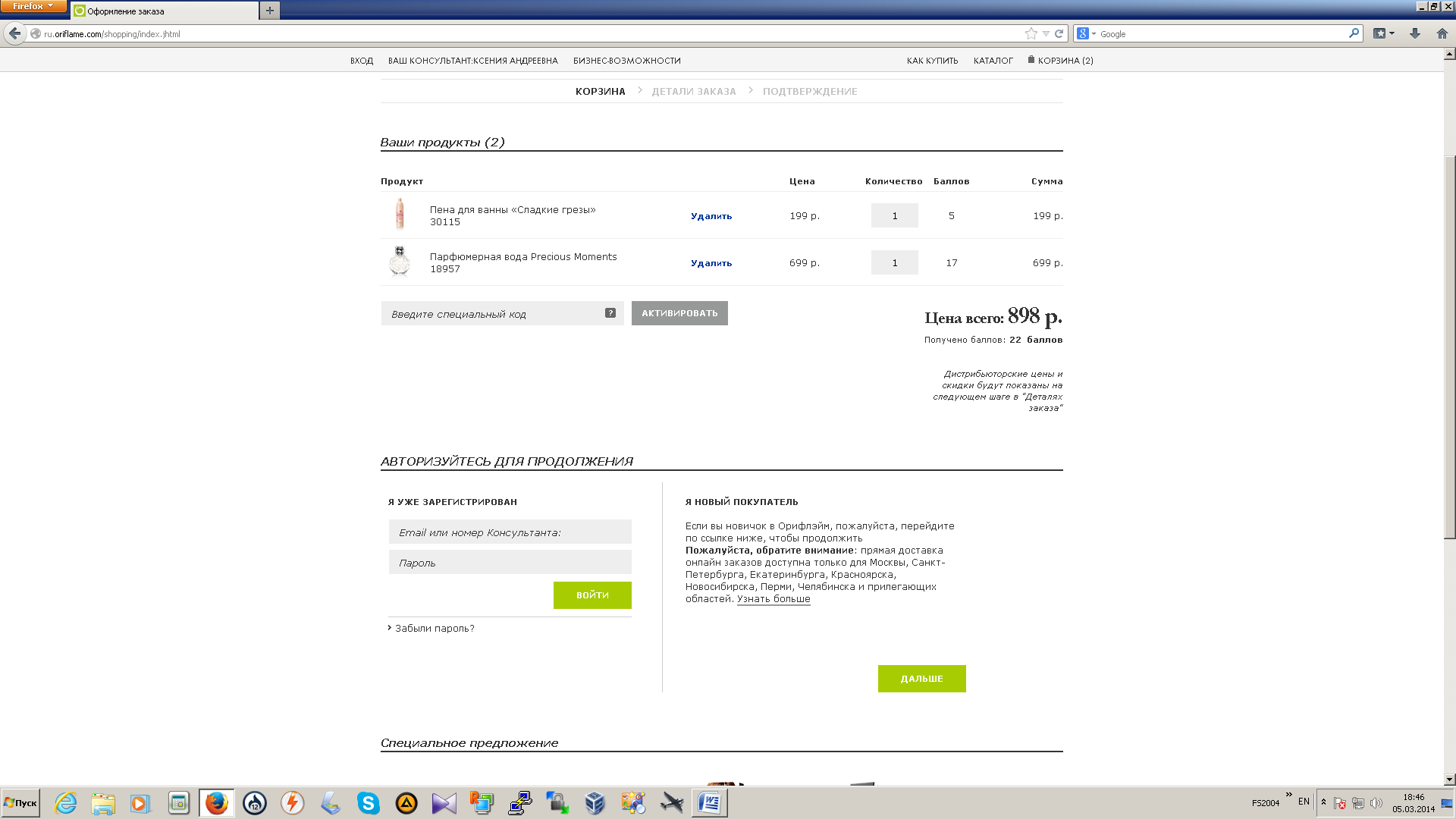Open the VirtualBox cube taskbar icon
The image size is (1456, 819).
pos(595,802)
